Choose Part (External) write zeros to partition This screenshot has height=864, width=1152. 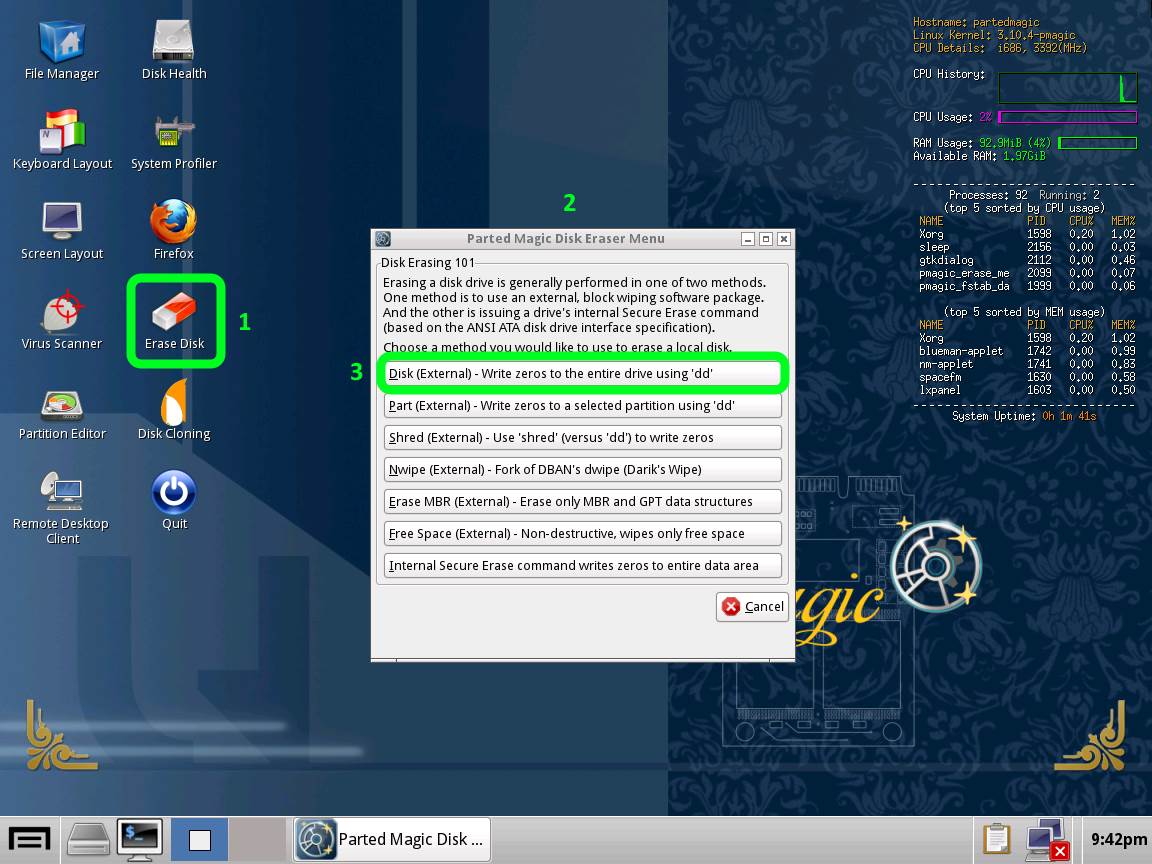point(582,406)
